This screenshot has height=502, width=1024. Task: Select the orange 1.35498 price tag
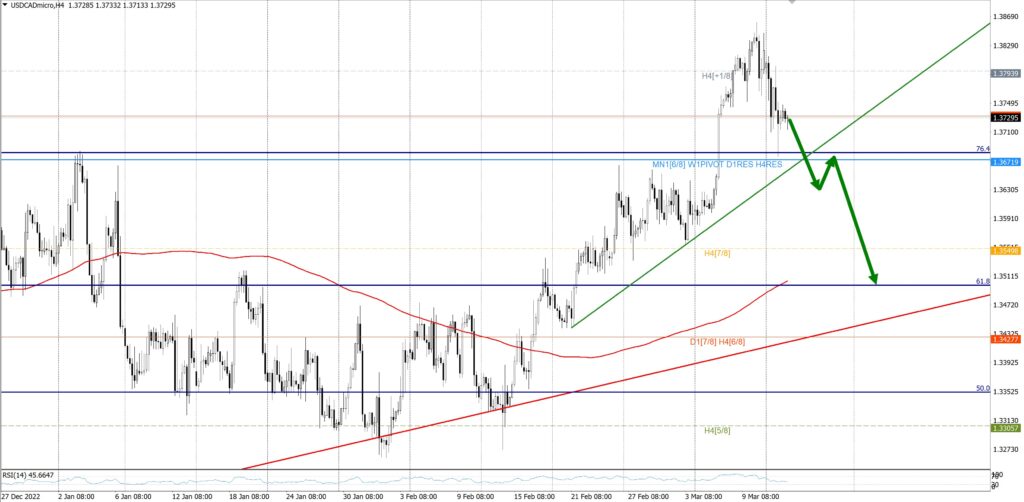coord(1004,250)
